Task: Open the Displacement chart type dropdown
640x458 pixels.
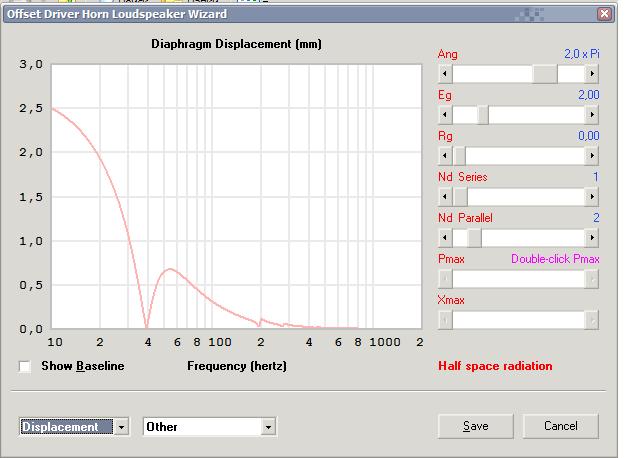Action: coord(121,427)
